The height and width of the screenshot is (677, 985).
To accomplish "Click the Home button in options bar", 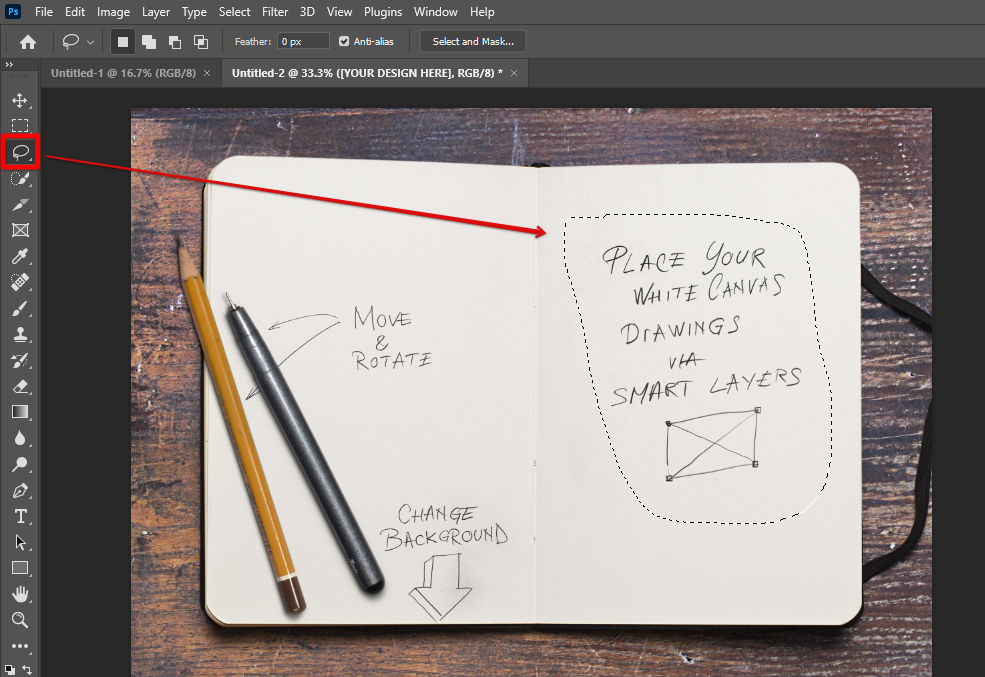I will 28,41.
